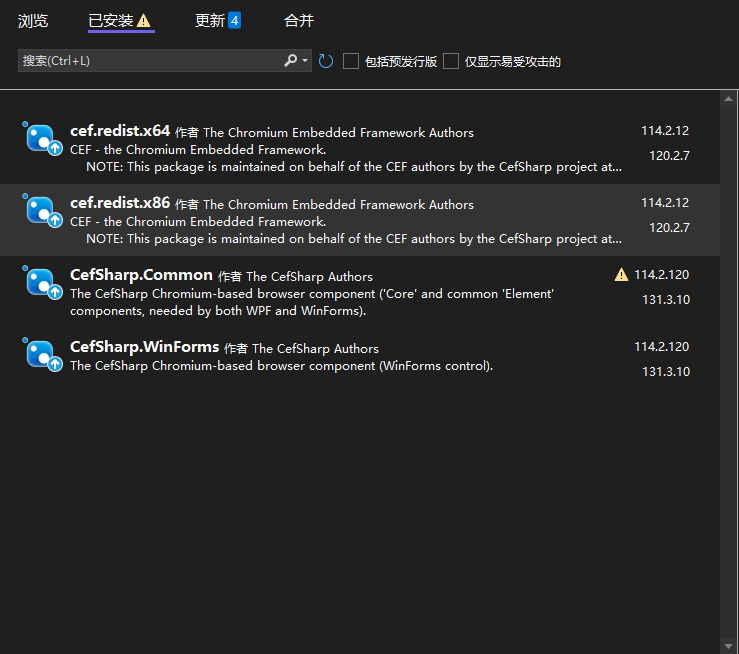Click the NOTE text under cef.redist.x86

point(354,239)
